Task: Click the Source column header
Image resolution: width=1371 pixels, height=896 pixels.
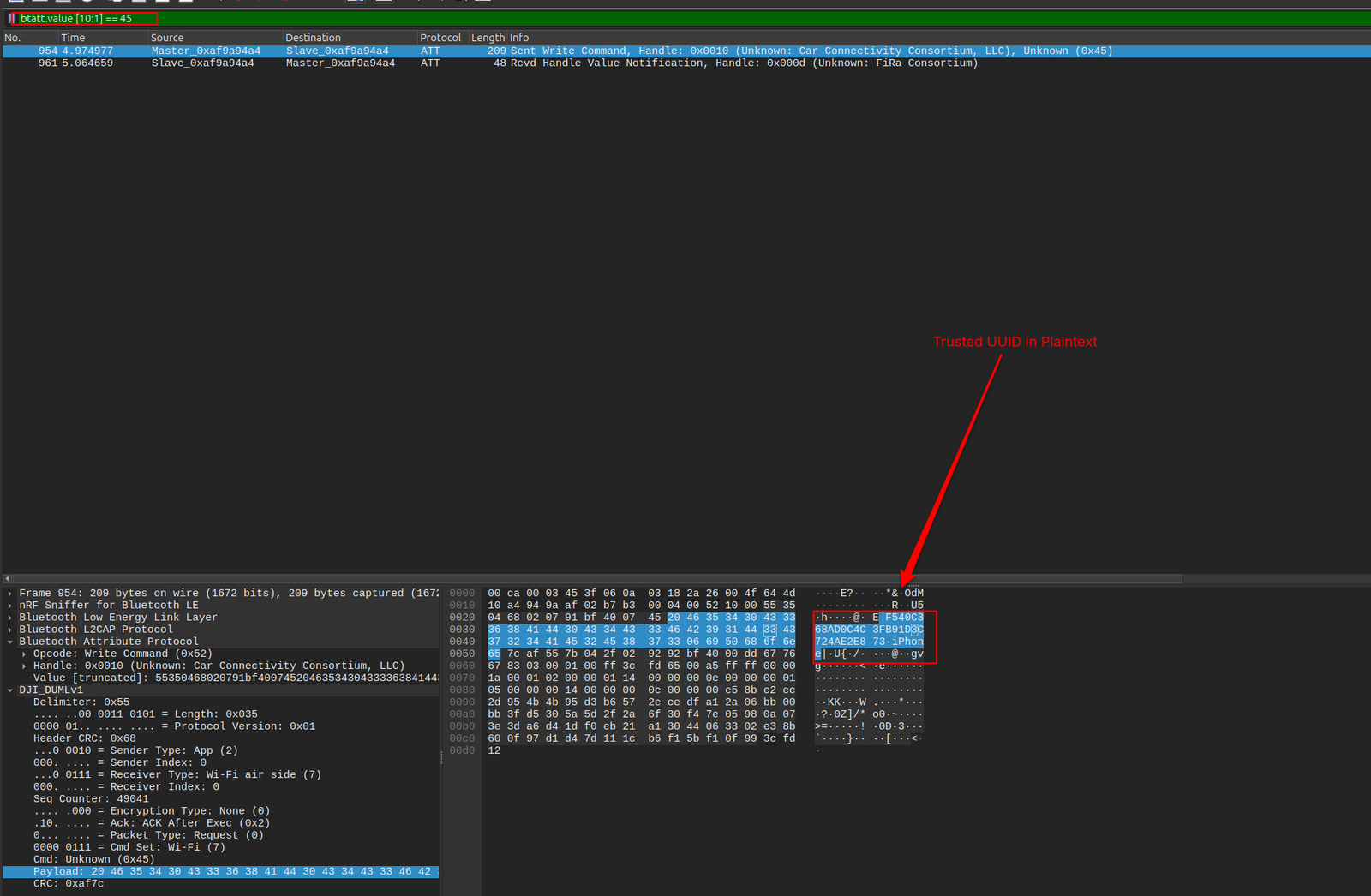Action: pos(214,38)
